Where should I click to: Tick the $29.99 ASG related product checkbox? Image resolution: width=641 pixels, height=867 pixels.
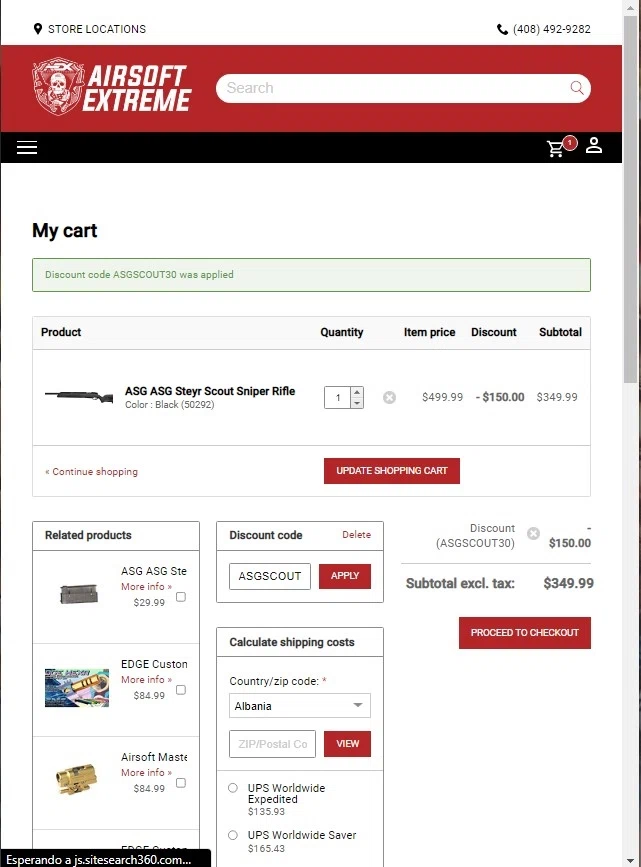[x=181, y=597]
